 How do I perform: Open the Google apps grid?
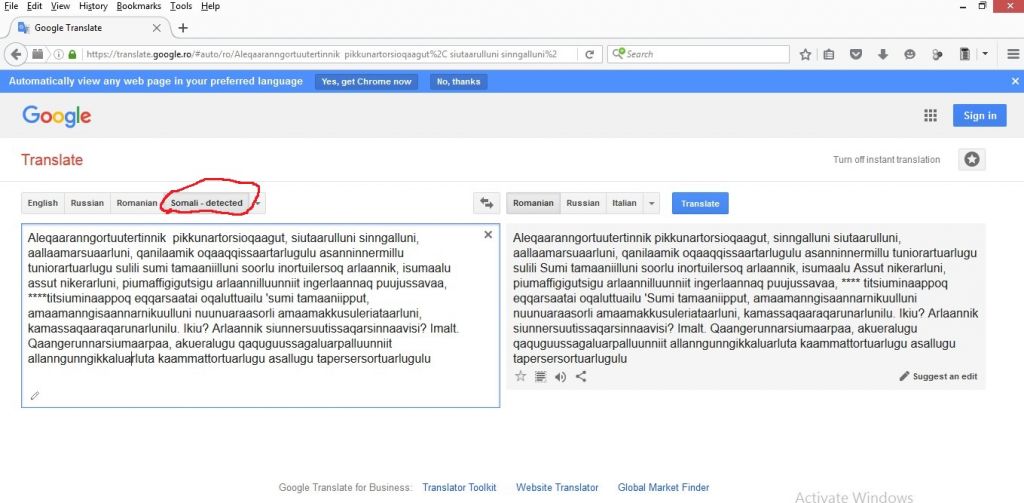(x=931, y=116)
